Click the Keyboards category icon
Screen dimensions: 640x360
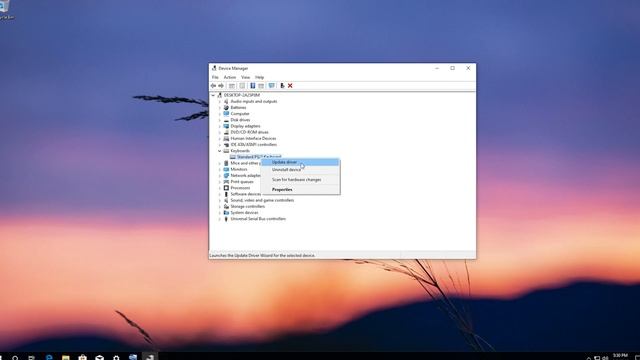(x=226, y=151)
